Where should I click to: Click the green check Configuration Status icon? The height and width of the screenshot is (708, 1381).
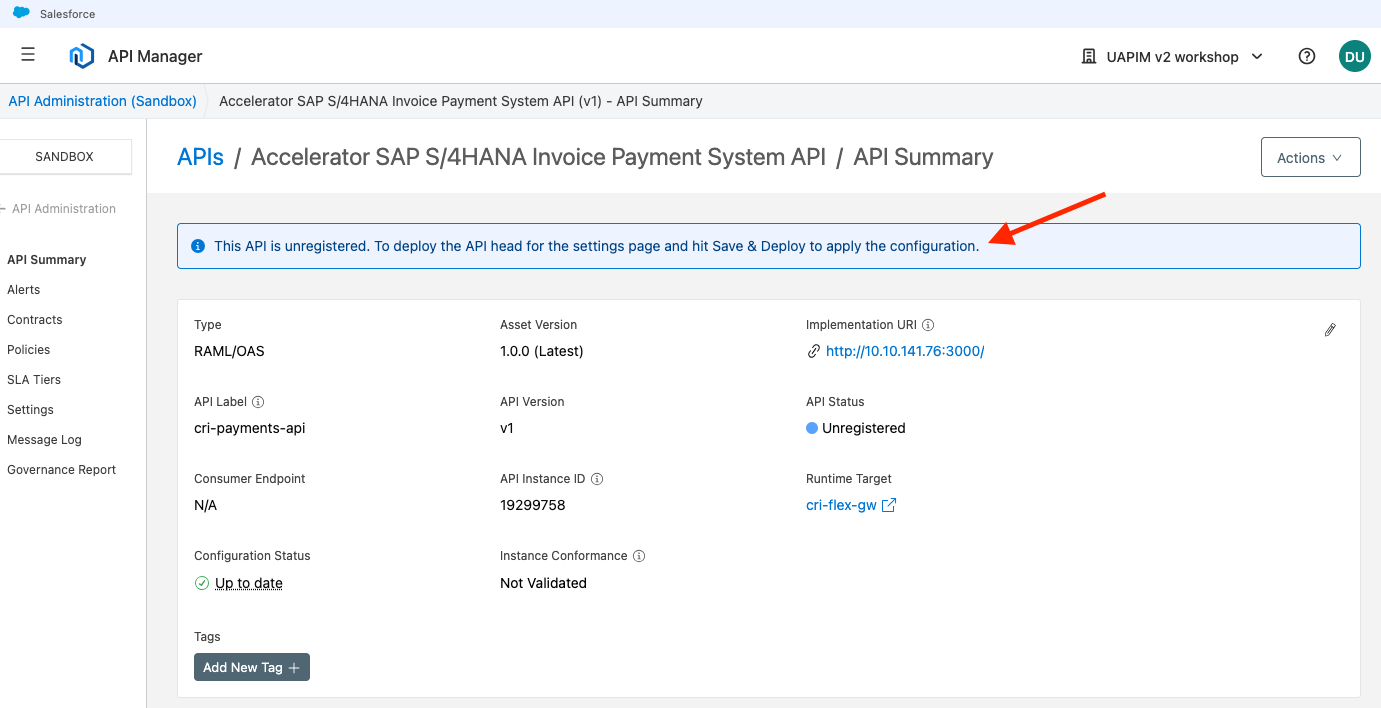click(x=202, y=583)
